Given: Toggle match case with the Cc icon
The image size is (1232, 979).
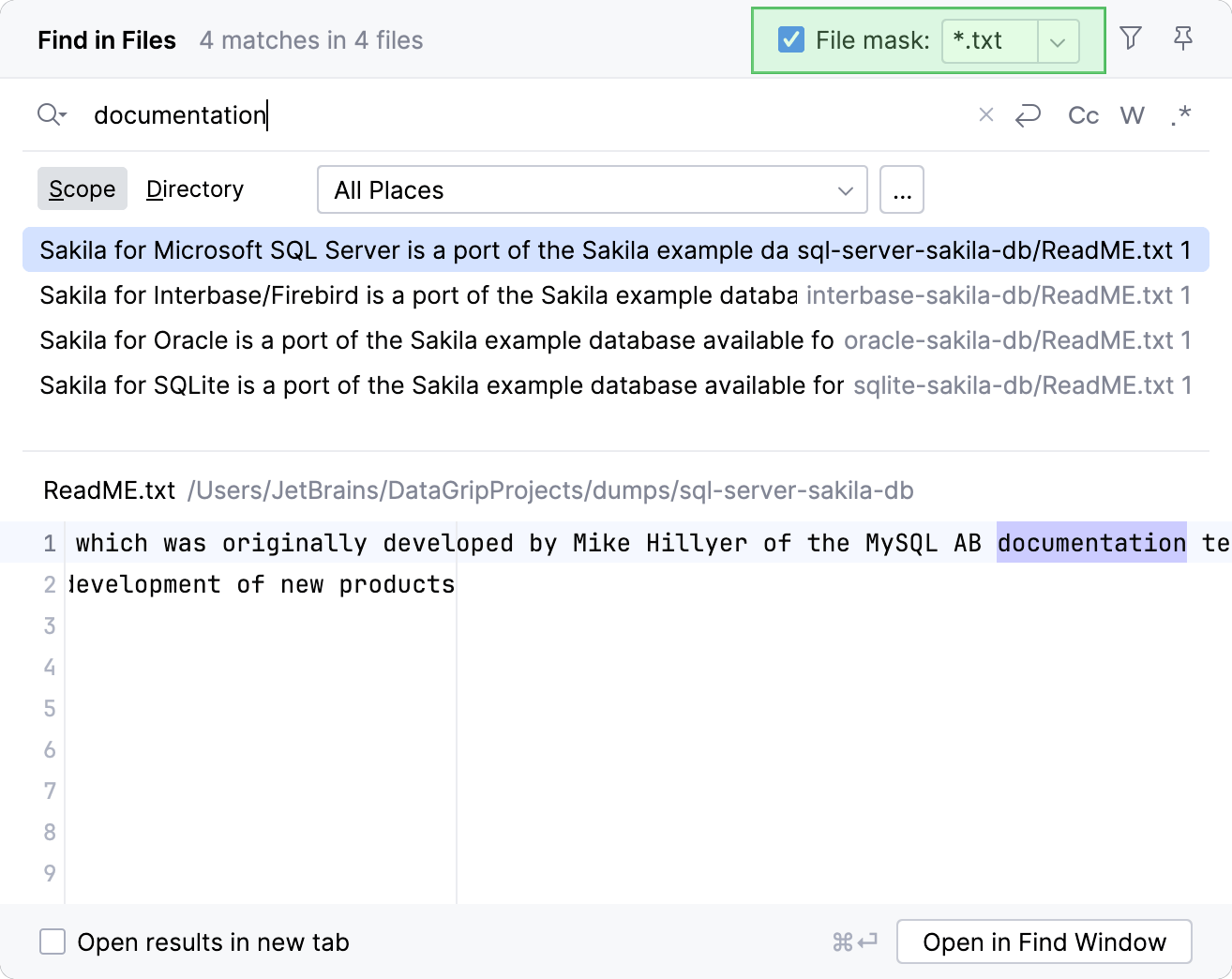Looking at the screenshot, I should click(1083, 114).
